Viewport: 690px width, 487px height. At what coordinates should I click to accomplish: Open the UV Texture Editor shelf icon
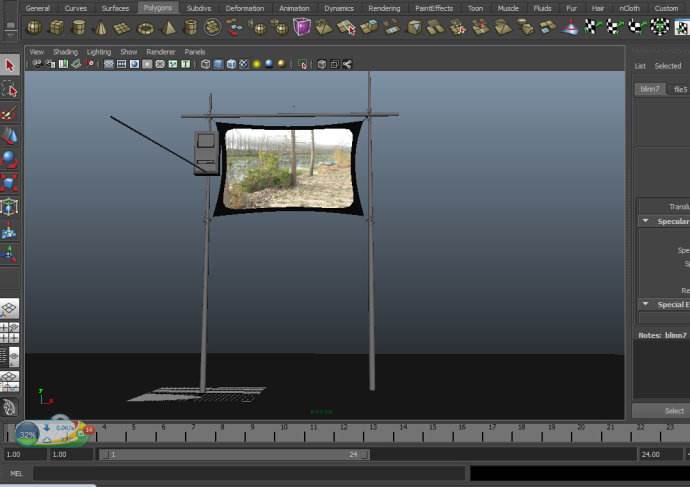[682, 27]
